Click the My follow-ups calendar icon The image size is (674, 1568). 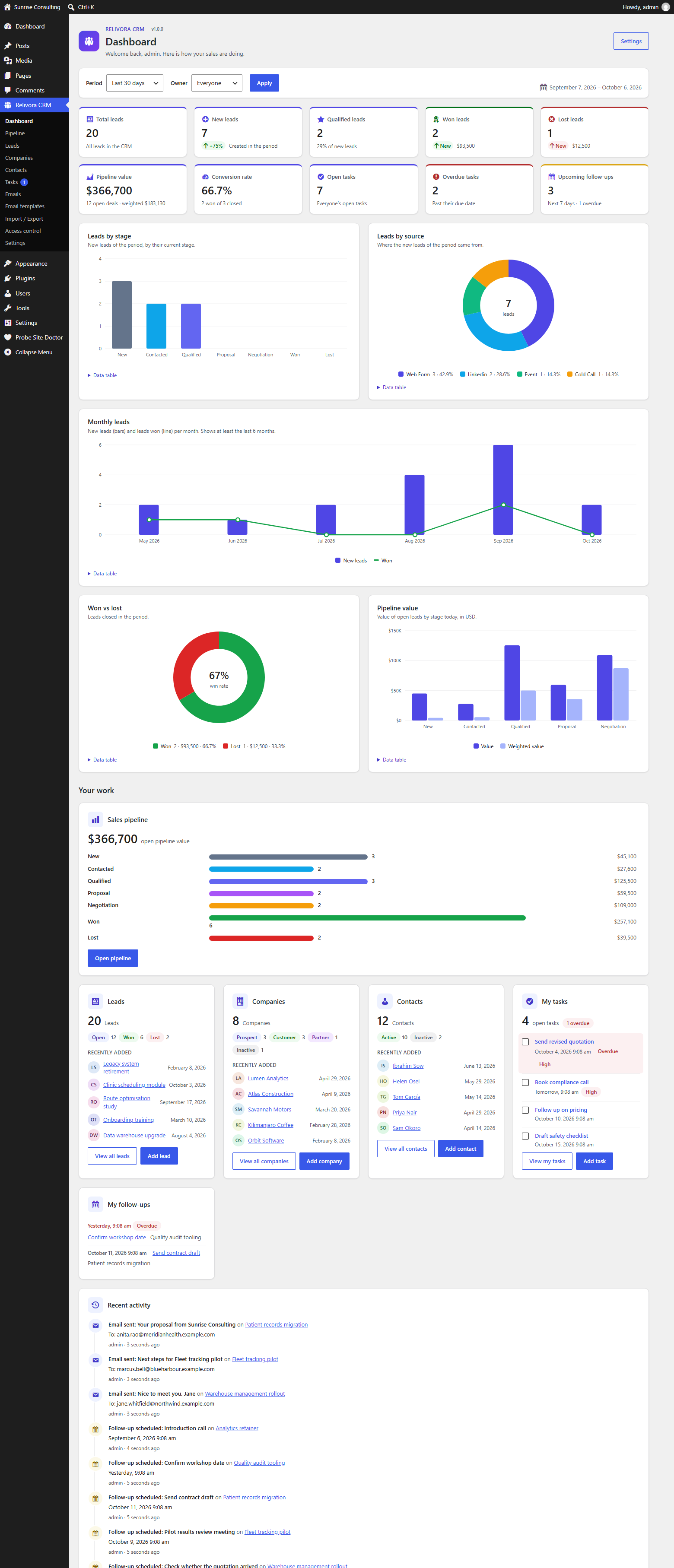coord(95,1204)
